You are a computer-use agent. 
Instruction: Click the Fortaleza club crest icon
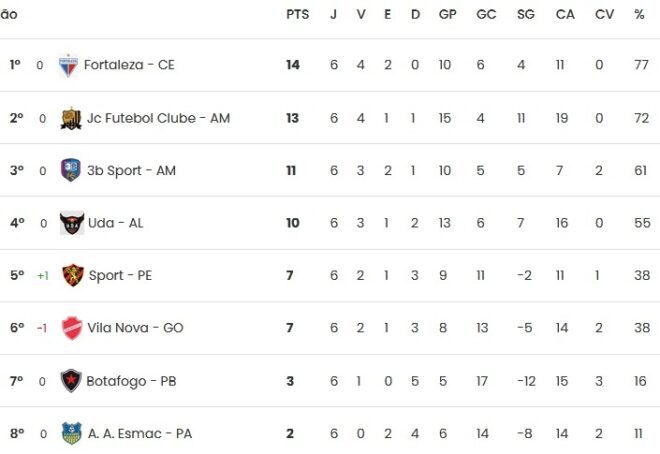(x=69, y=65)
